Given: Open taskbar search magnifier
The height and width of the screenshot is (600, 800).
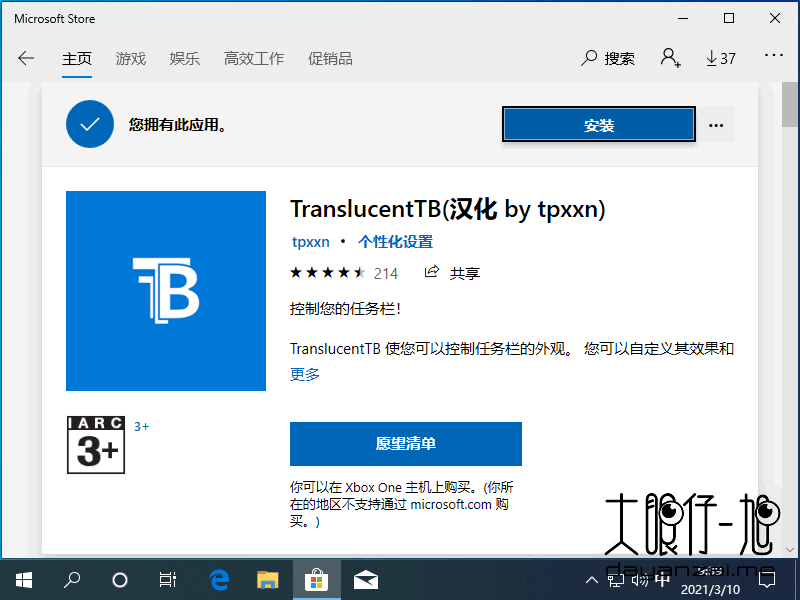Looking at the screenshot, I should click(72, 580).
